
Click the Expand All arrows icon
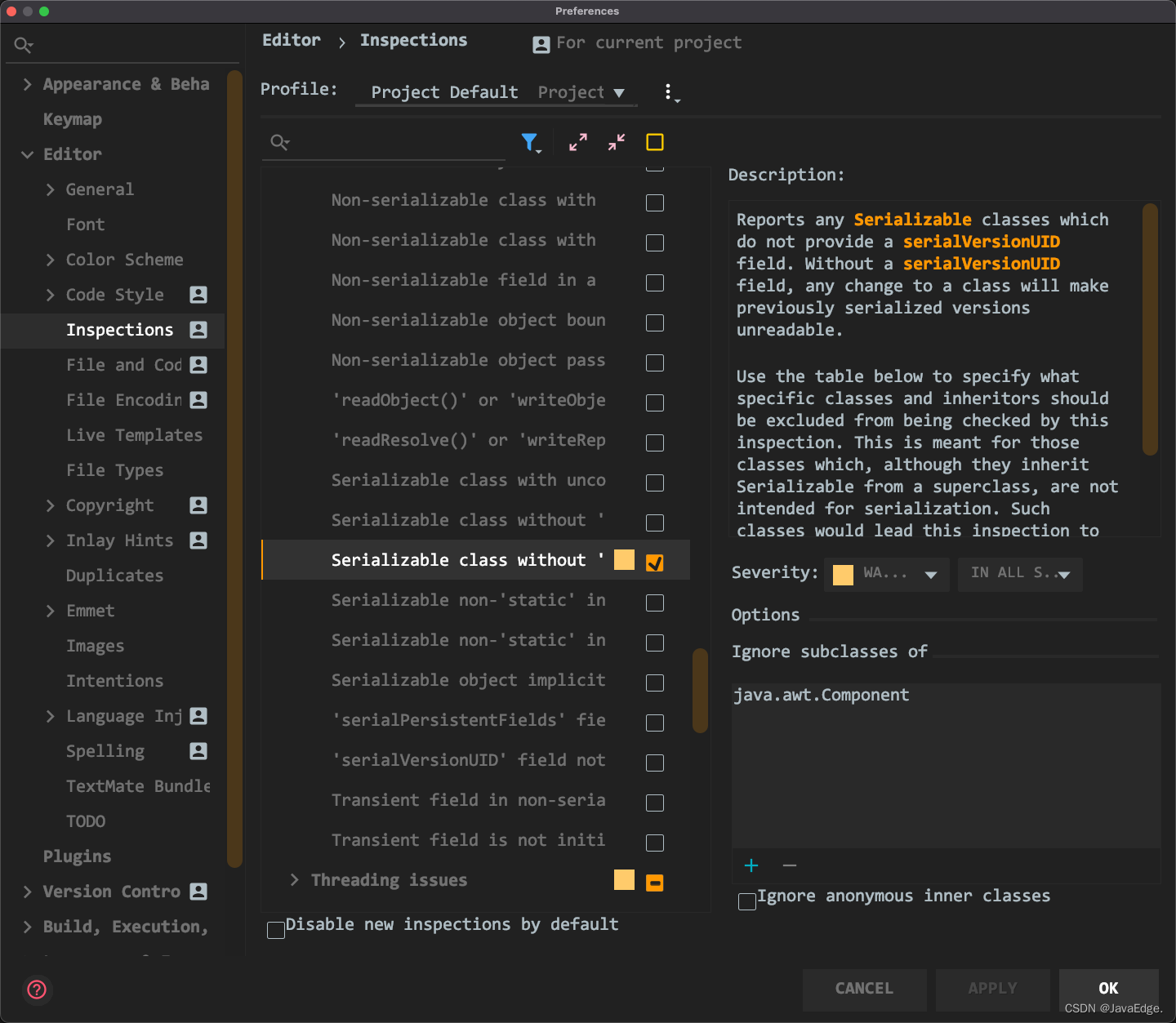(578, 143)
